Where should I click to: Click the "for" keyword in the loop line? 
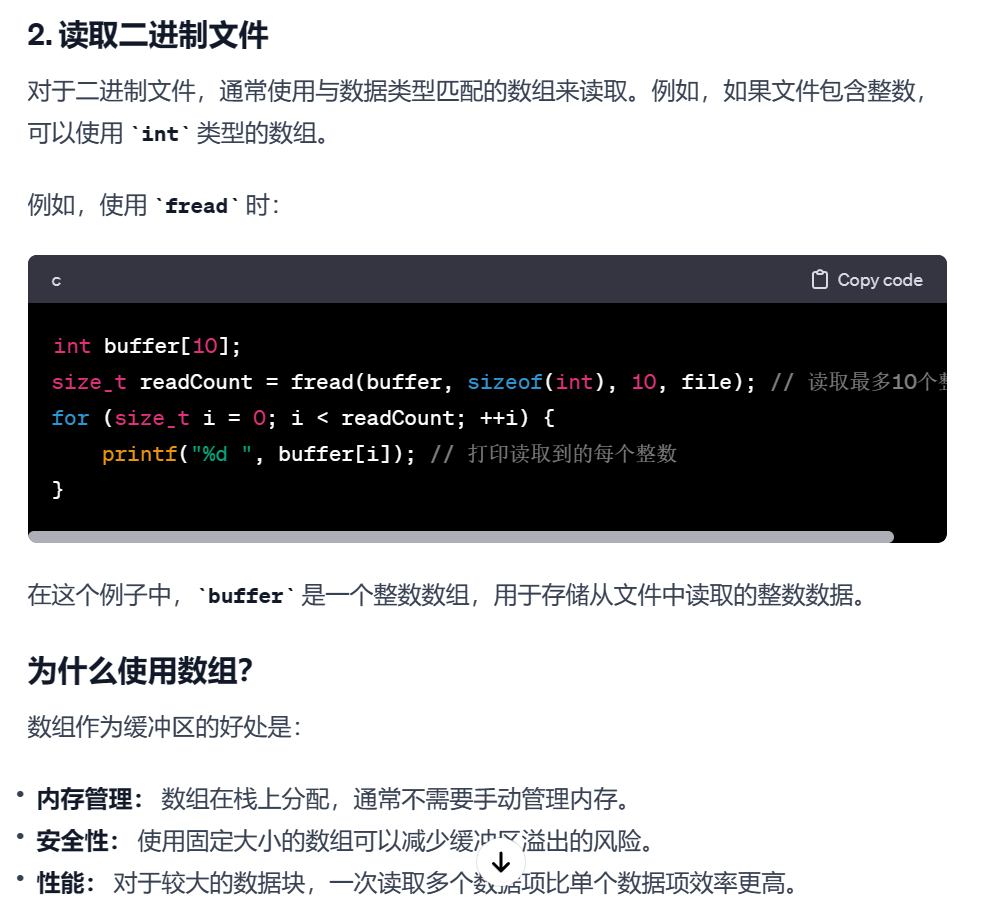[x=70, y=418]
